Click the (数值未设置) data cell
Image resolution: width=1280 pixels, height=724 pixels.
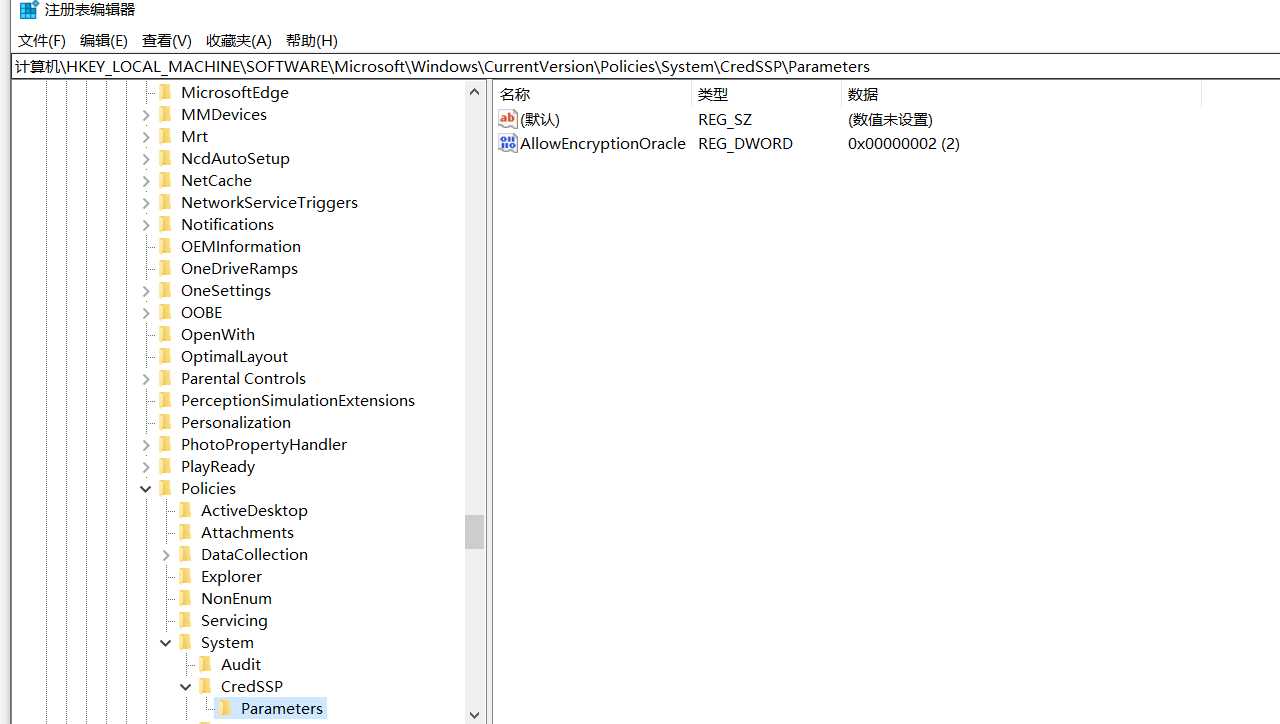890,119
